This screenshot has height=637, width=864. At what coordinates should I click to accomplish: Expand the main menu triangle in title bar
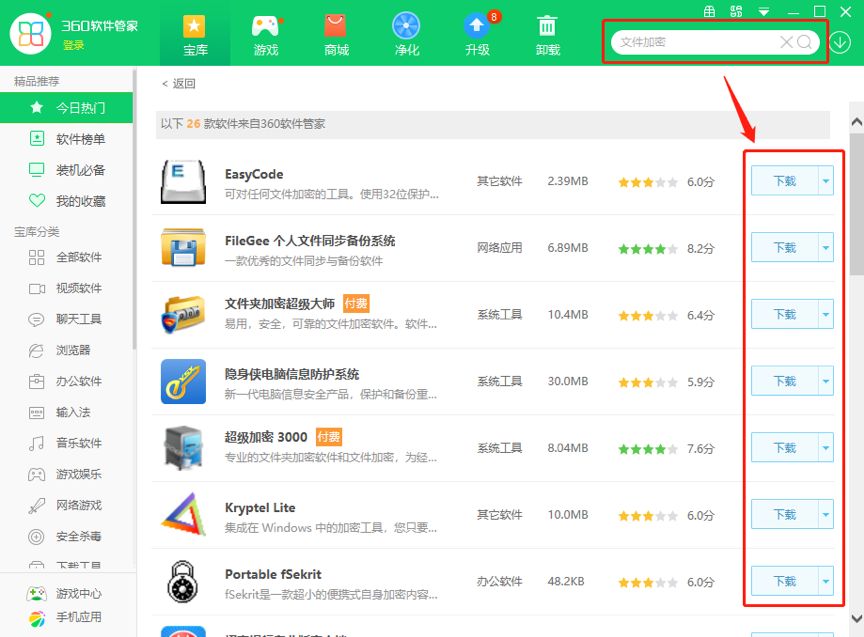763,11
